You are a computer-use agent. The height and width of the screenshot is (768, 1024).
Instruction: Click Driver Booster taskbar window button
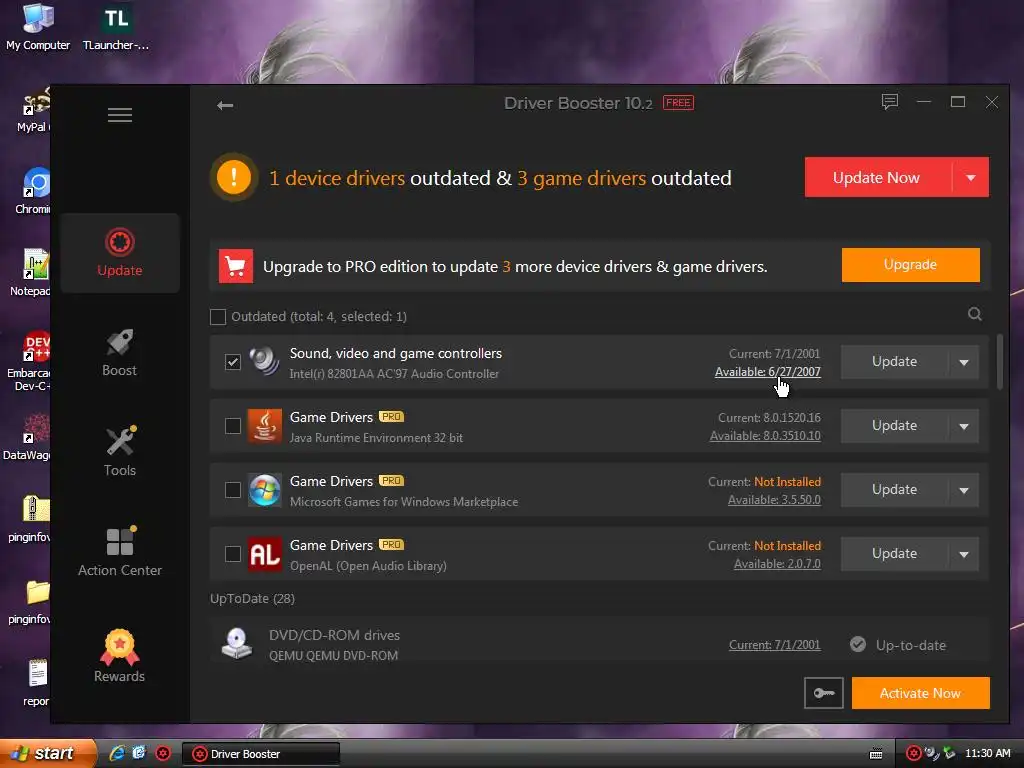[261, 754]
